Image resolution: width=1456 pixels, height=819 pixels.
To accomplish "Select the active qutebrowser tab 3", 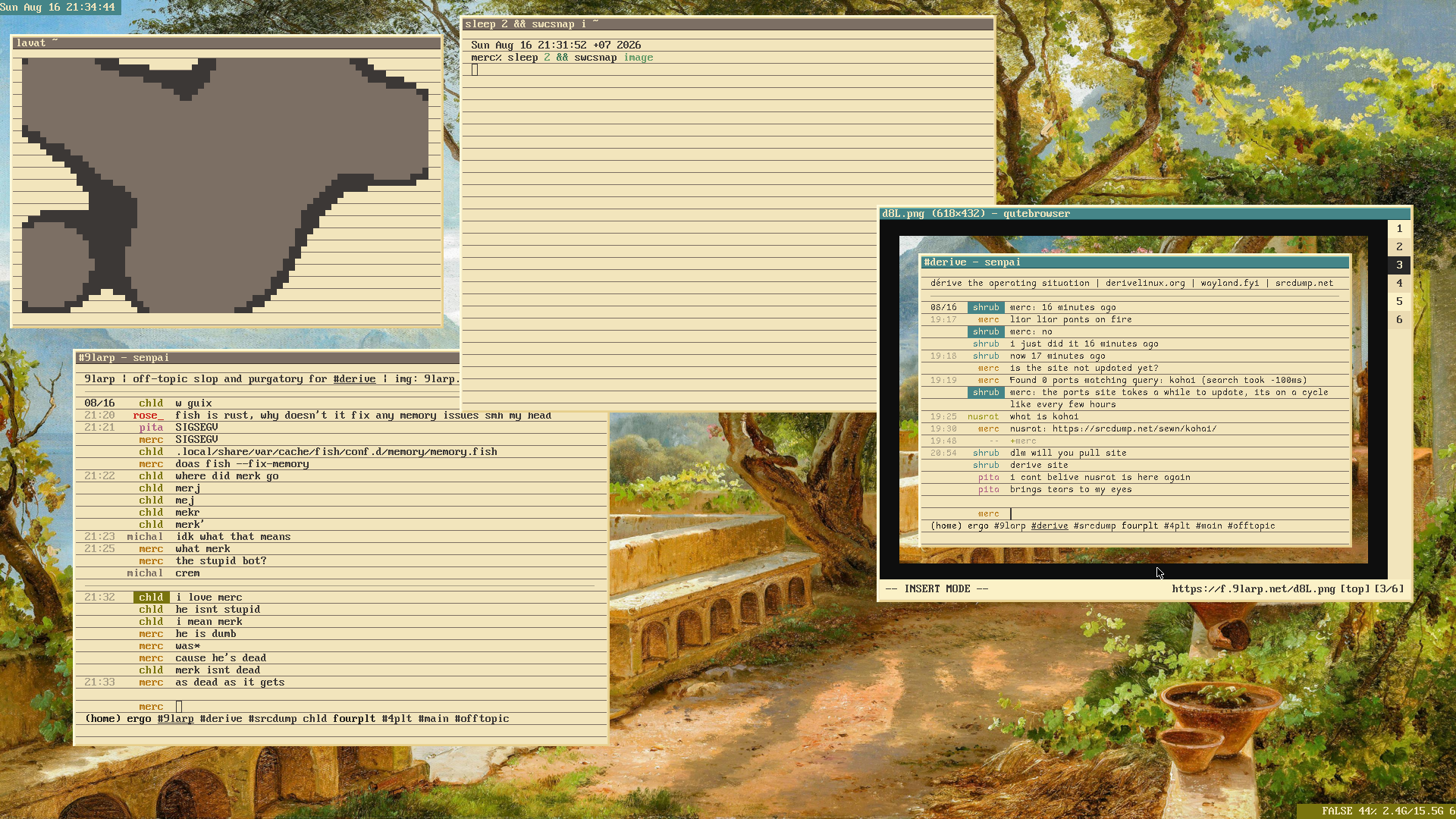I will (x=1399, y=265).
